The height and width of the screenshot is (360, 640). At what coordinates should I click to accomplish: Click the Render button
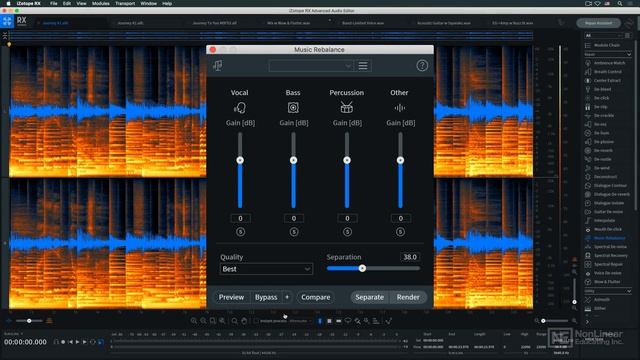pyautogui.click(x=408, y=297)
